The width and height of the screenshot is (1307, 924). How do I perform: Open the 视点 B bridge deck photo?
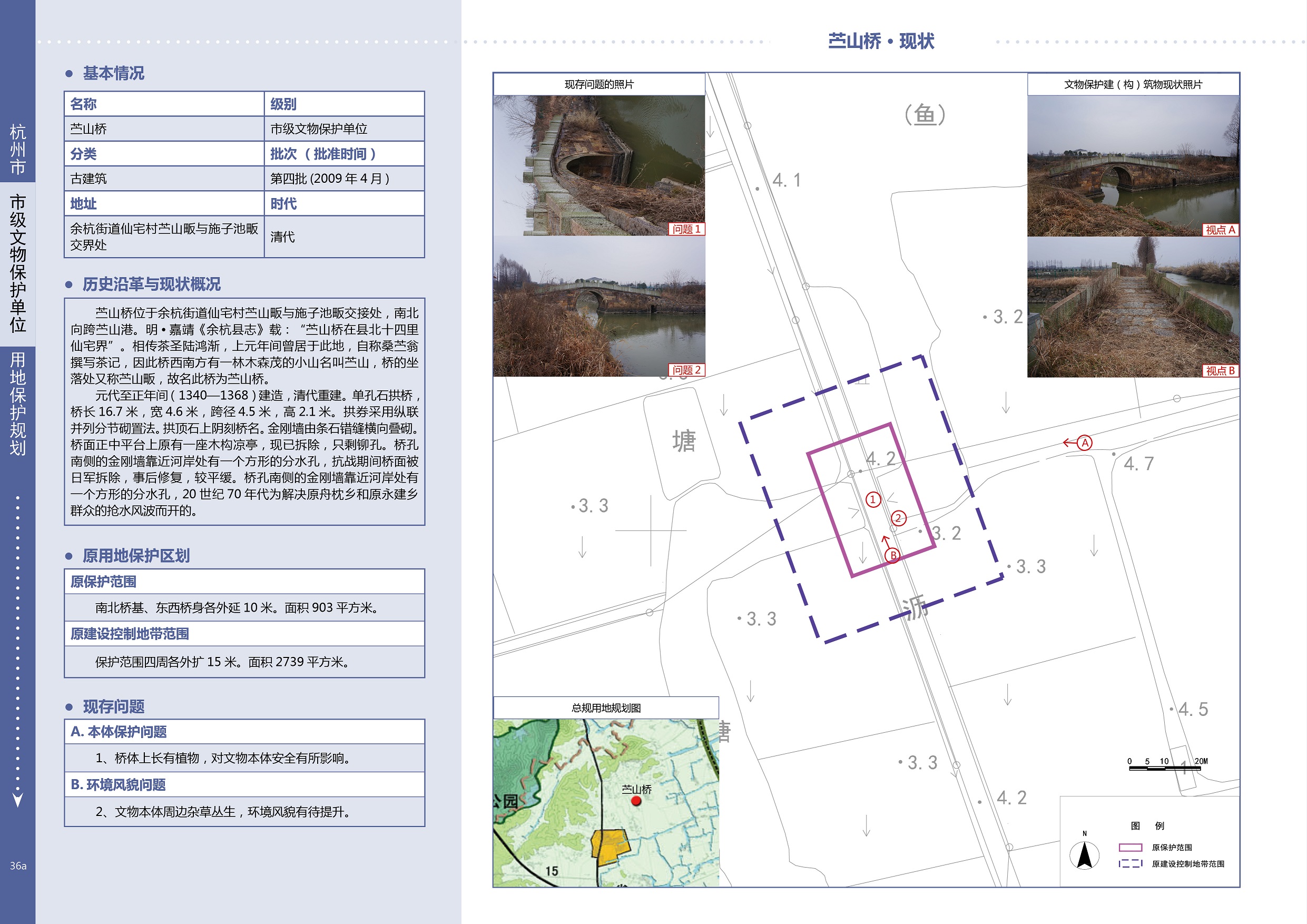(1133, 307)
